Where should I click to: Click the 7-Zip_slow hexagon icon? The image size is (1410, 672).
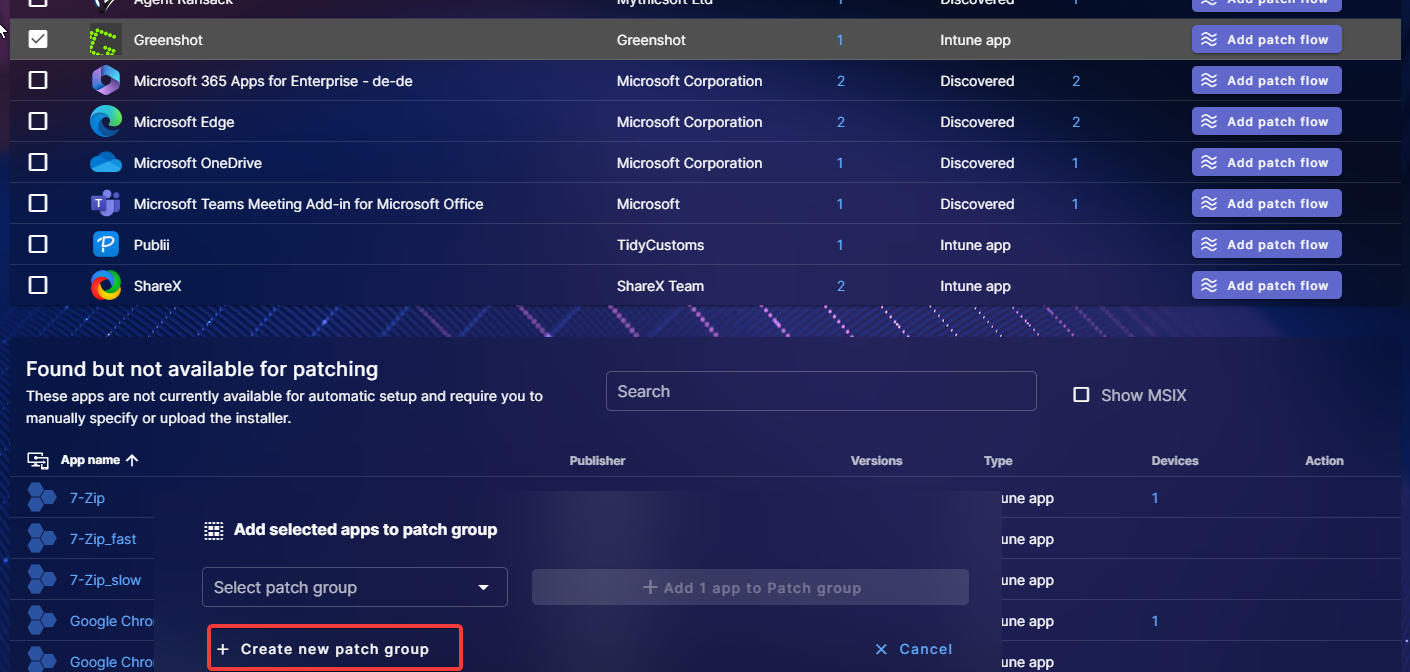coord(42,580)
